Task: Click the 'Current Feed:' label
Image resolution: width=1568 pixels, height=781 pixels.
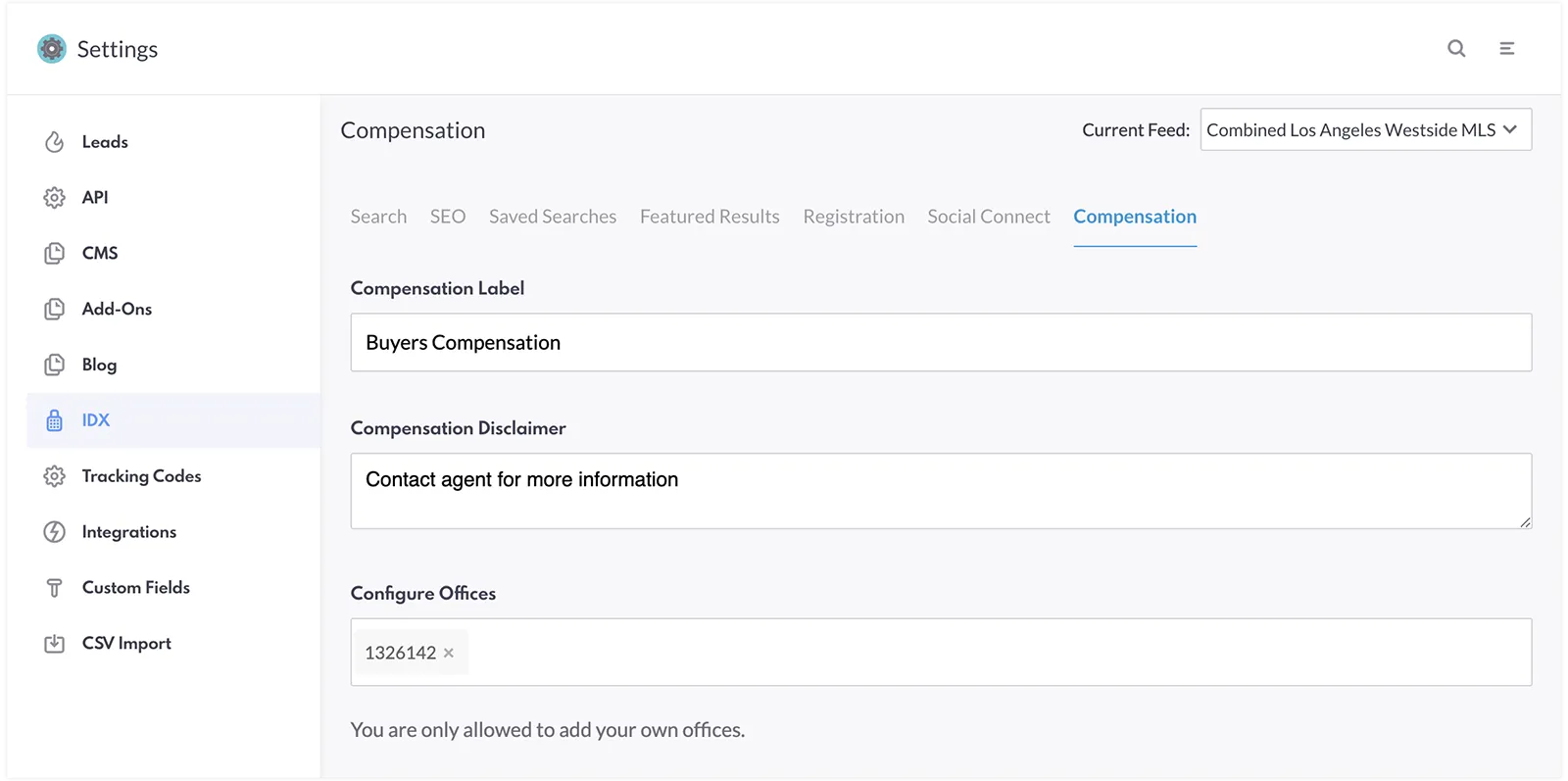Action: pos(1136,130)
